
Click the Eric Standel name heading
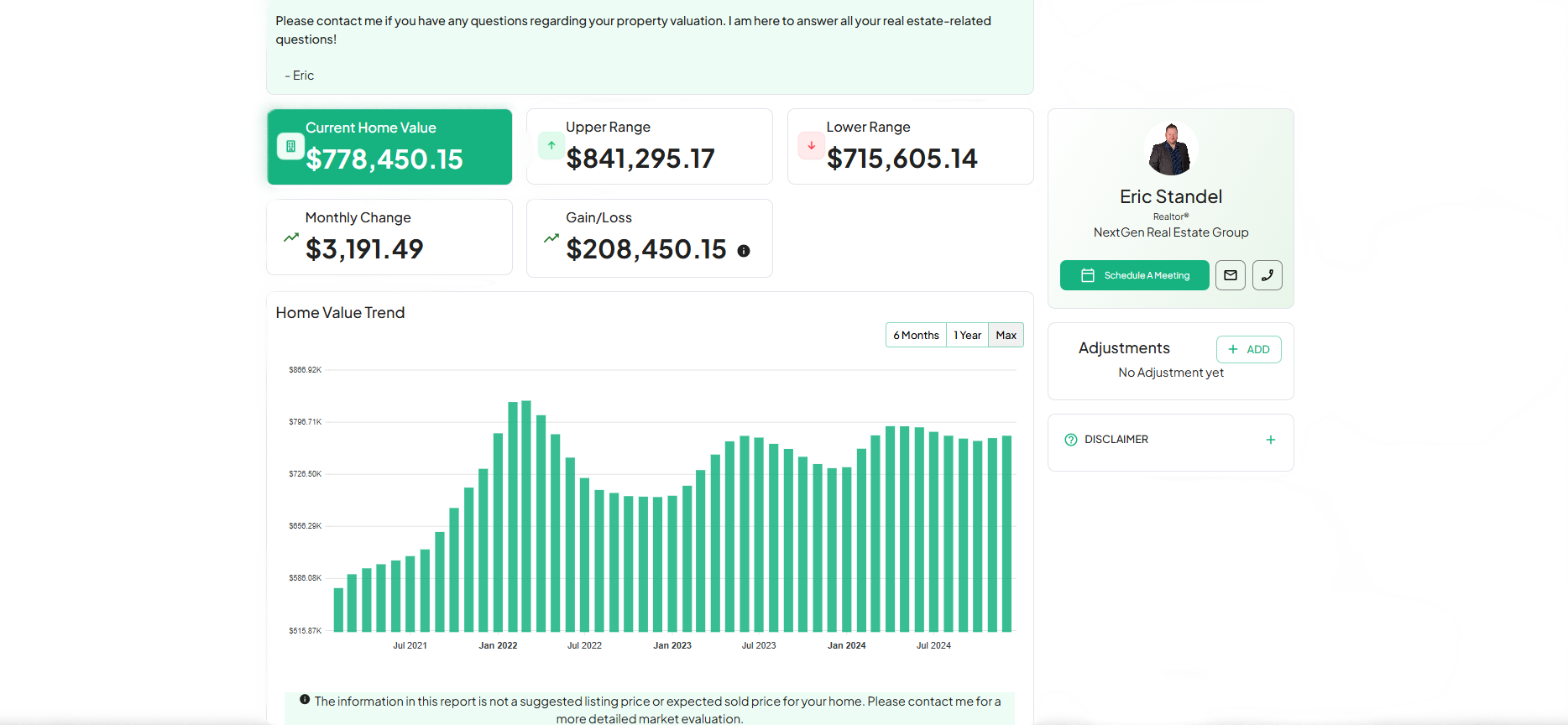click(1171, 196)
